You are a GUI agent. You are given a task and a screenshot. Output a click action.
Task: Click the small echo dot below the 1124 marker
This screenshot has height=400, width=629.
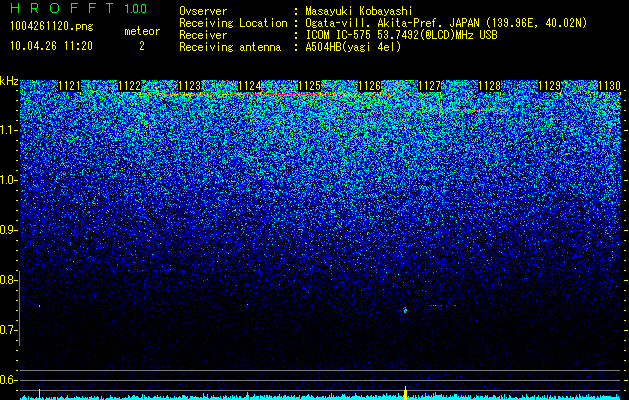click(x=247, y=305)
